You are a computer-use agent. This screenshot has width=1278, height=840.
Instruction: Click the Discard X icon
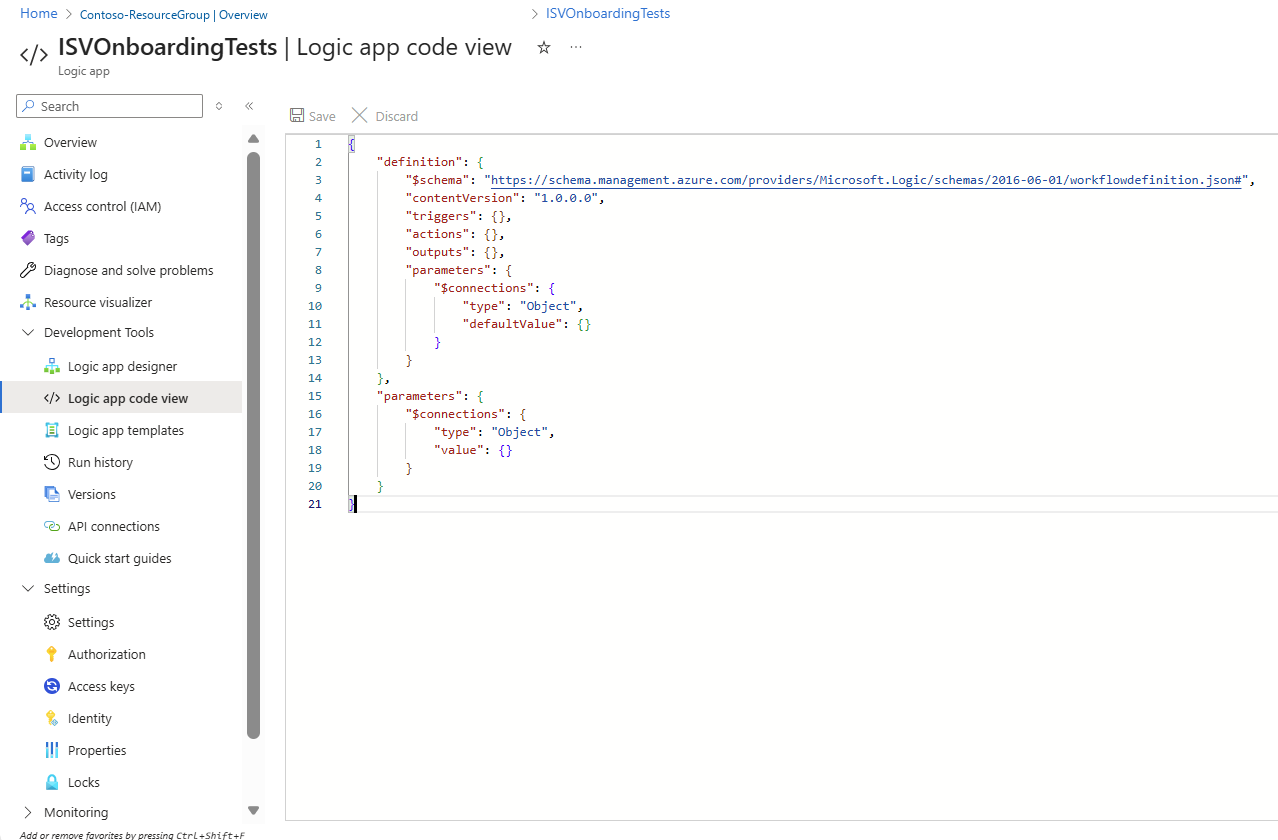pos(360,116)
